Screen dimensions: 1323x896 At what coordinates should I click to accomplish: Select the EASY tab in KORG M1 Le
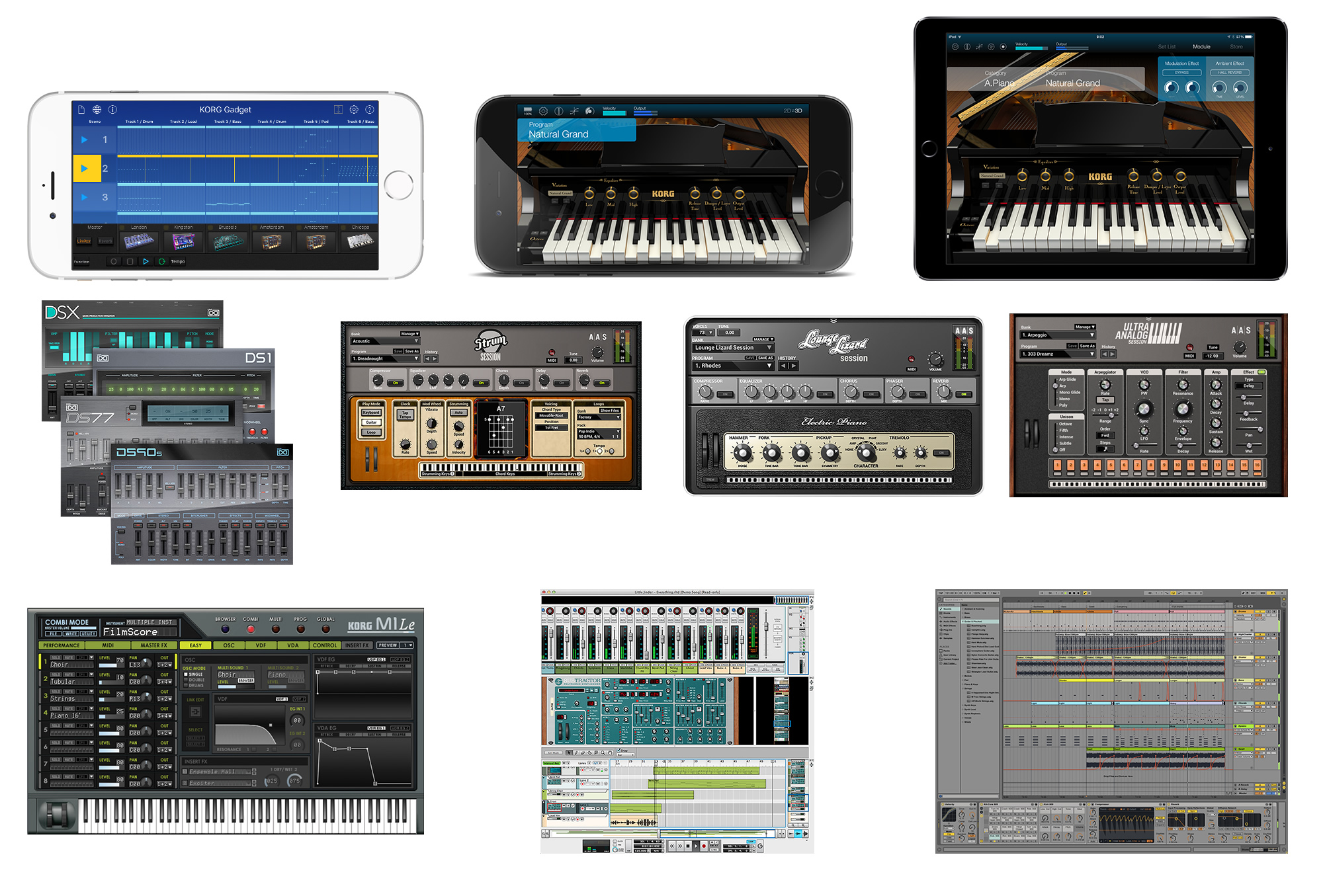click(x=195, y=645)
